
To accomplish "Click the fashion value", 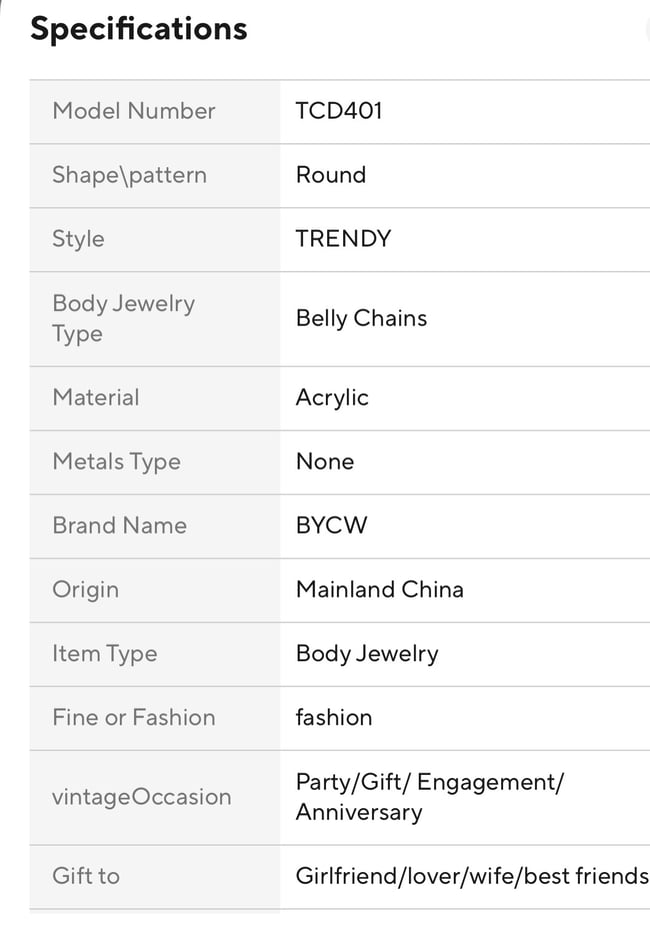I will (334, 717).
